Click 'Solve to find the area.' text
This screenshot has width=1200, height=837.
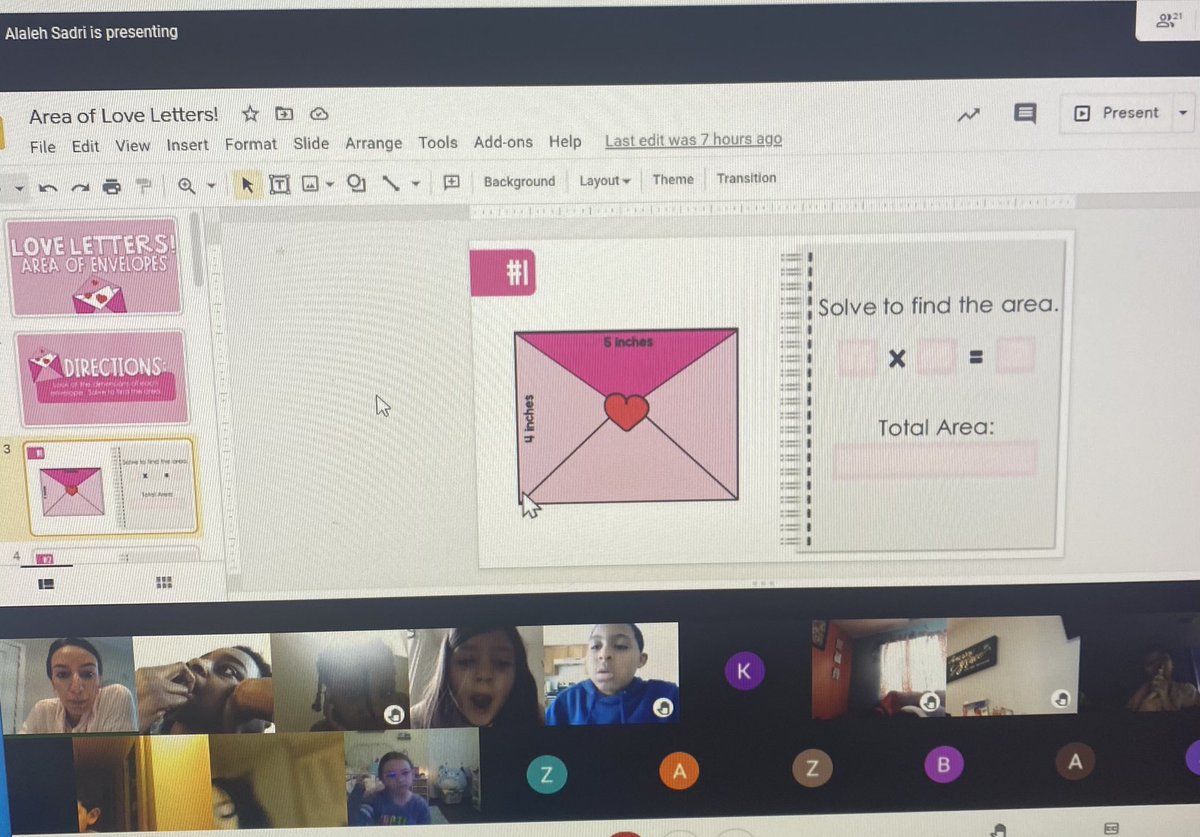pos(937,305)
